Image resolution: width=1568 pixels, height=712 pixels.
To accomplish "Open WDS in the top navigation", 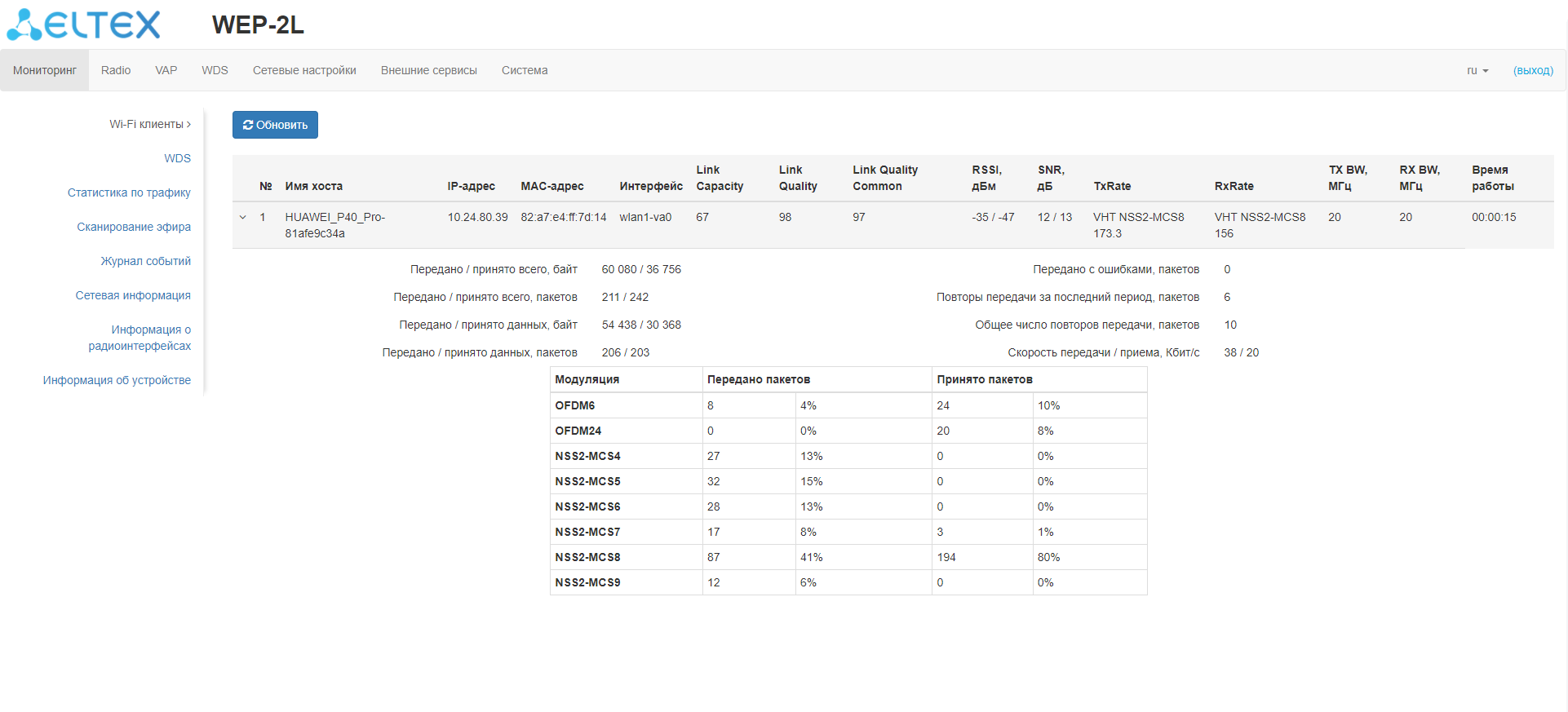I will coord(215,71).
